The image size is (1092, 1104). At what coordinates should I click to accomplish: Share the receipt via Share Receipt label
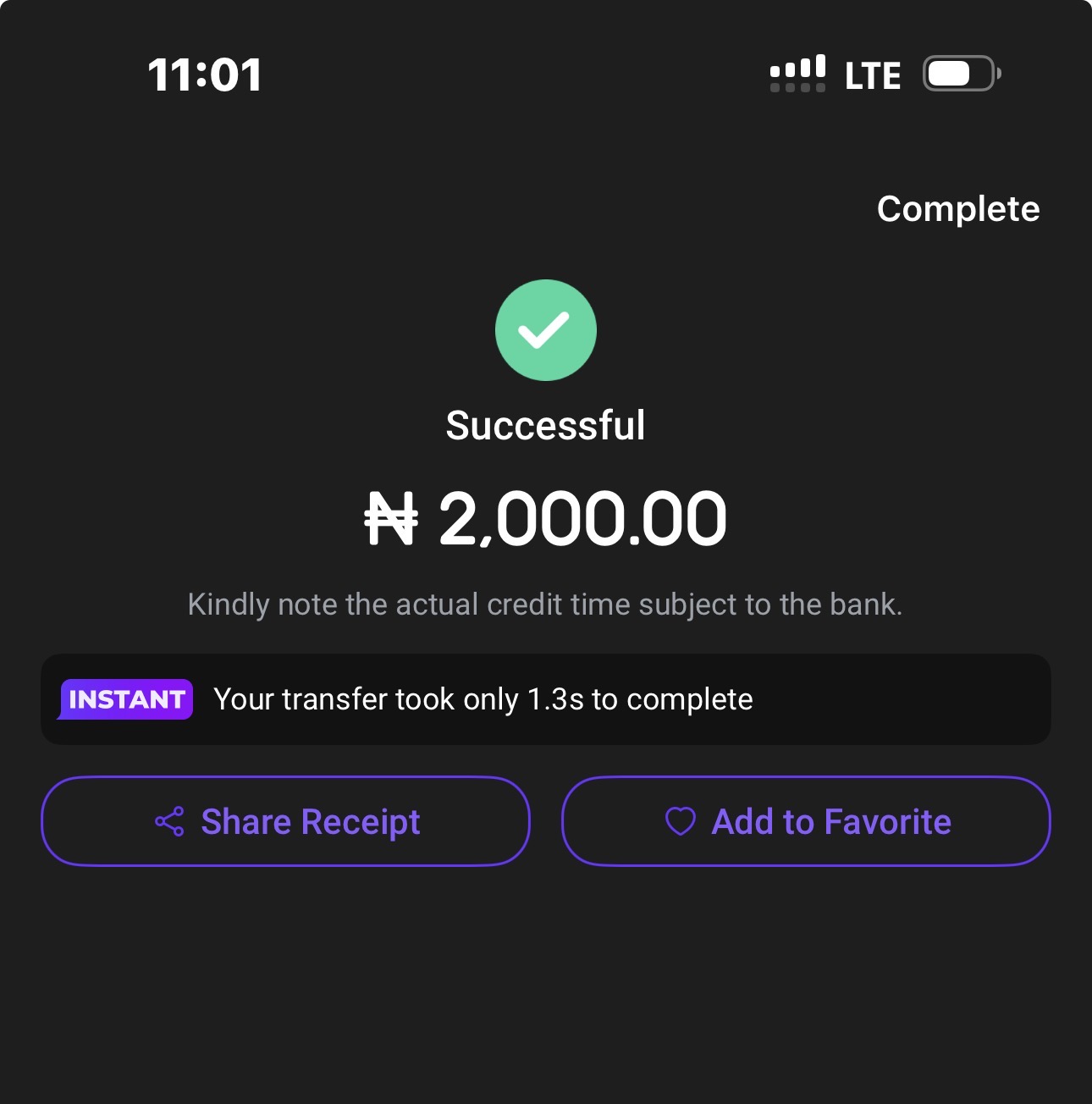[310, 822]
